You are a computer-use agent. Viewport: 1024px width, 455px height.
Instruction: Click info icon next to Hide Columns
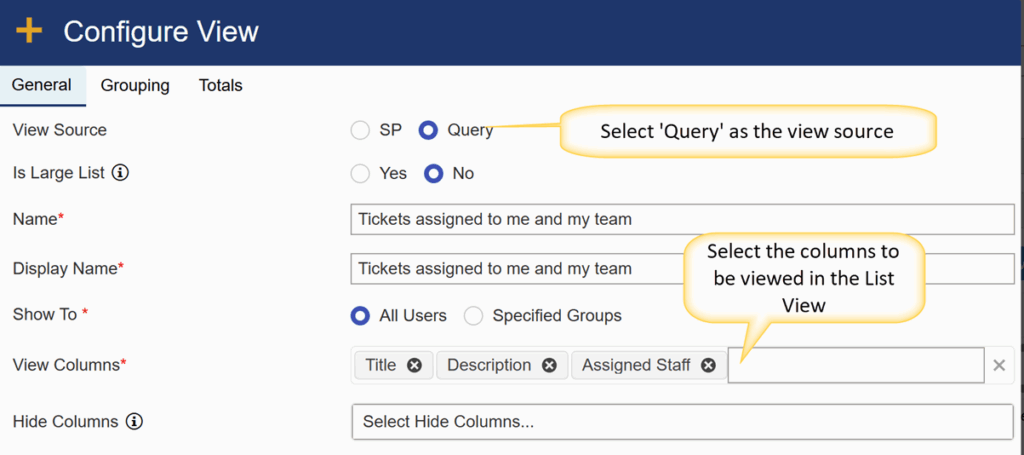tap(133, 422)
